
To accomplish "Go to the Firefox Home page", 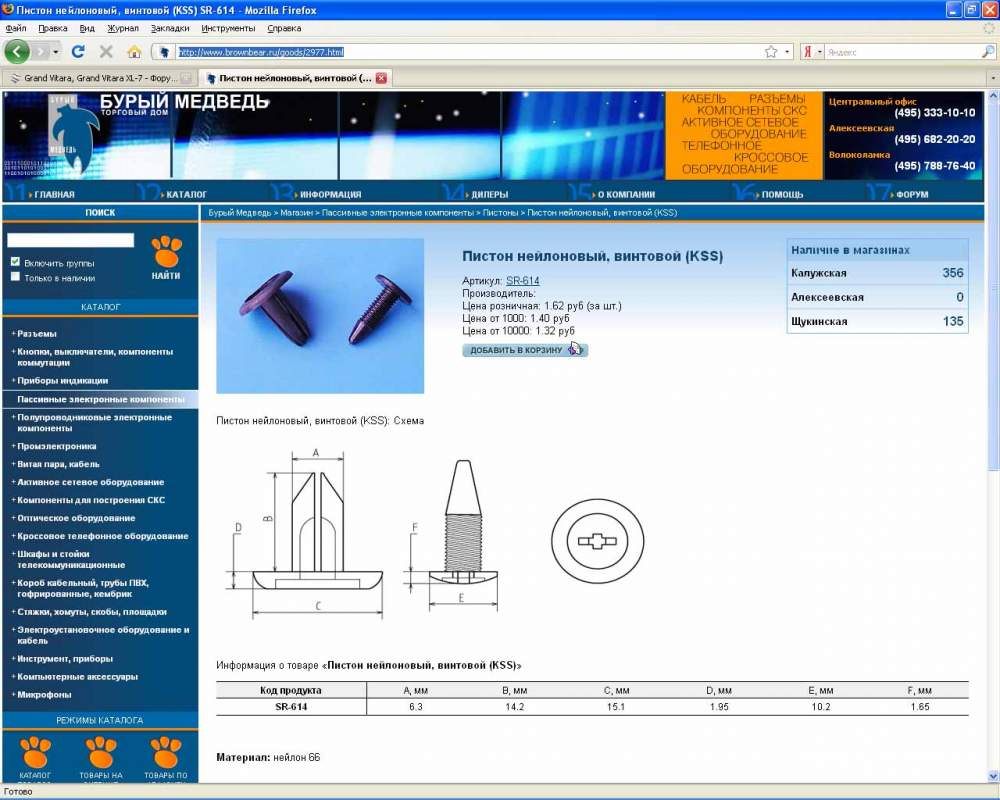I will 134,52.
